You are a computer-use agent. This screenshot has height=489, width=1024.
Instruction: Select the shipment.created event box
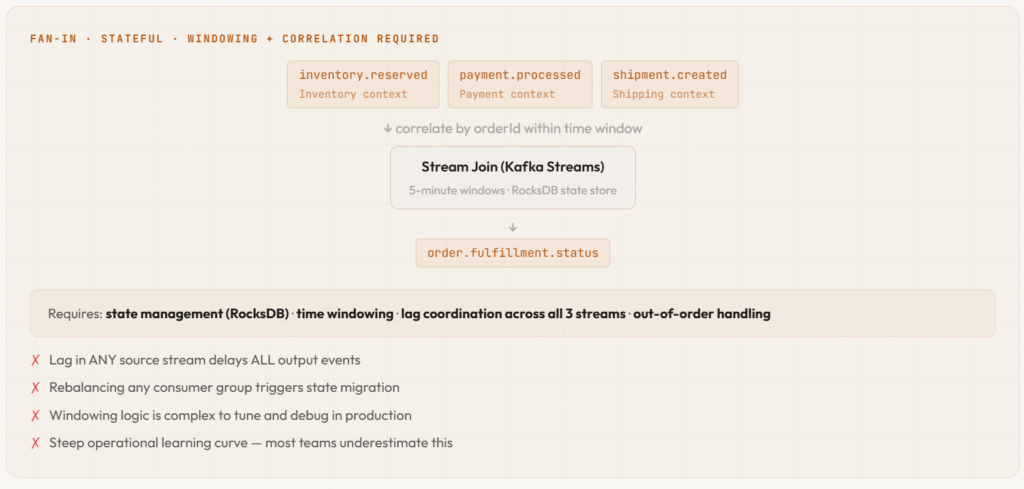[669, 84]
